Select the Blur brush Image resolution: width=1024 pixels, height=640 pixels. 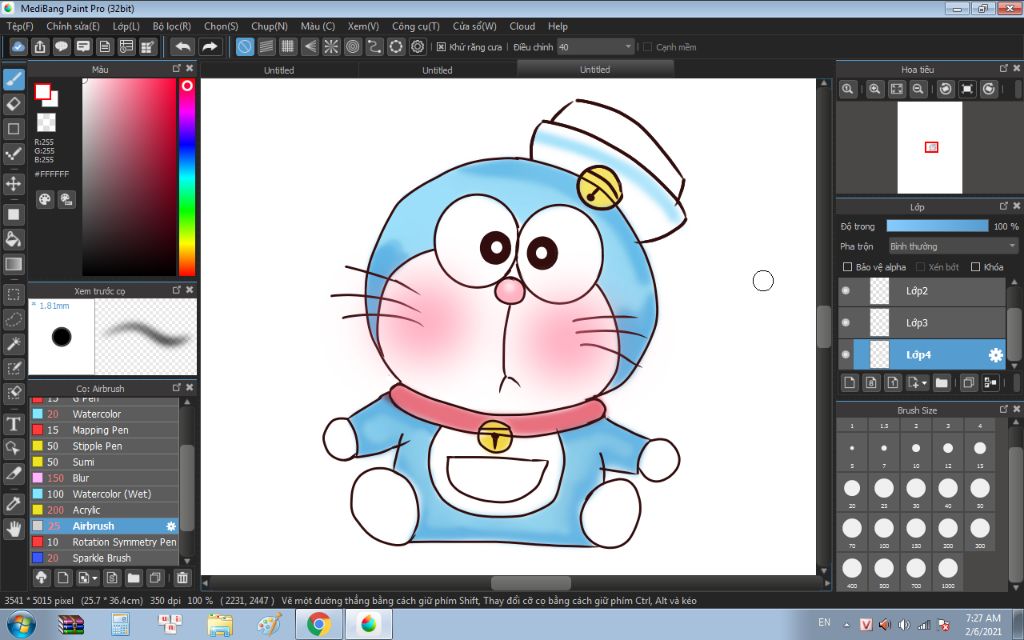coord(104,478)
